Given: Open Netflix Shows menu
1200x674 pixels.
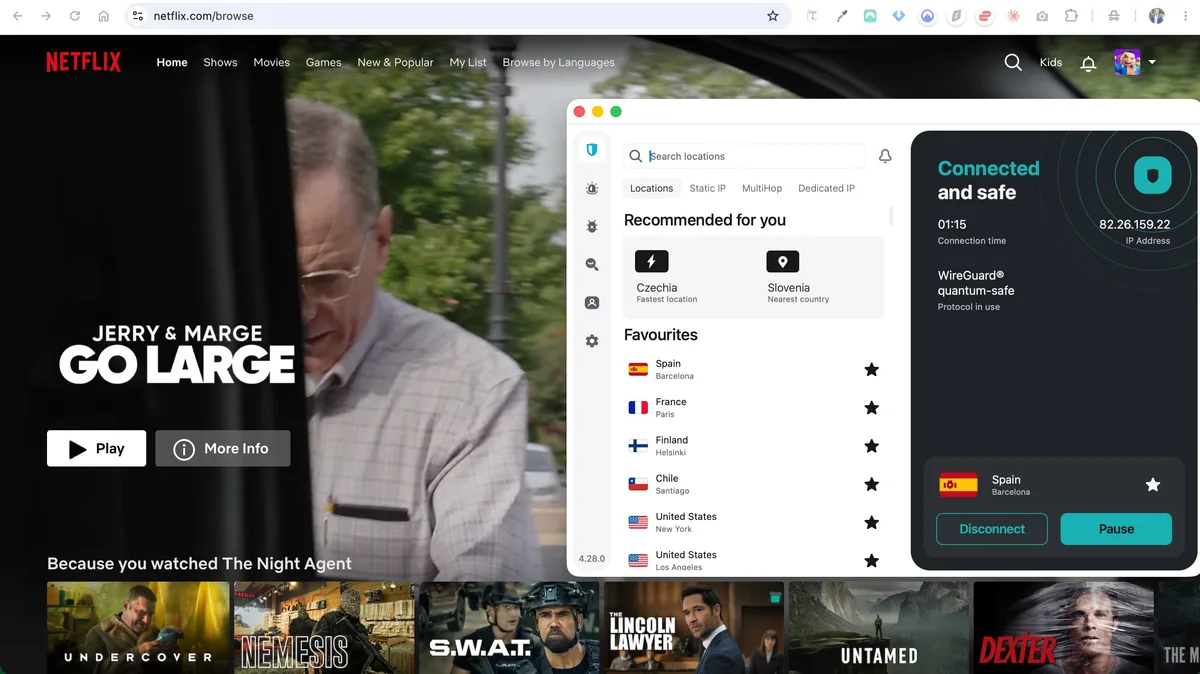Looking at the screenshot, I should [220, 62].
